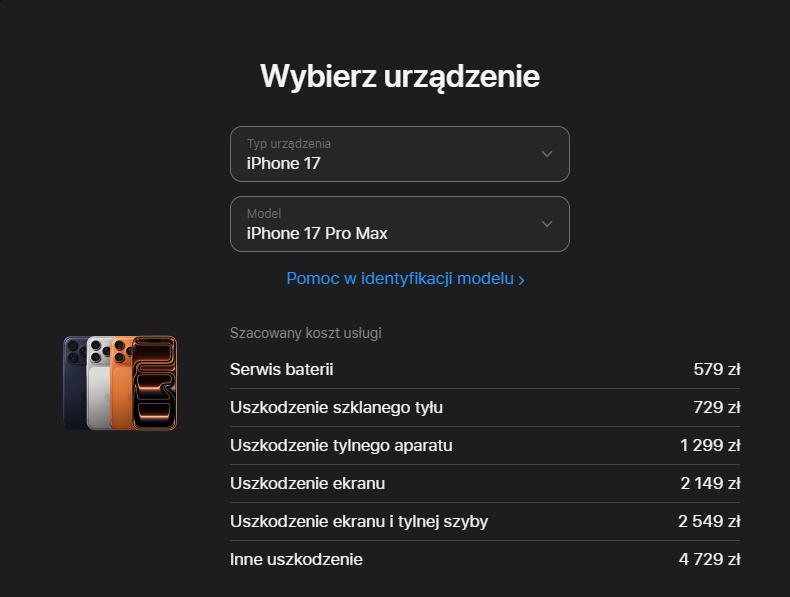Click the silver iPhone in the image
The width and height of the screenshot is (790, 597).
pyautogui.click(x=99, y=383)
